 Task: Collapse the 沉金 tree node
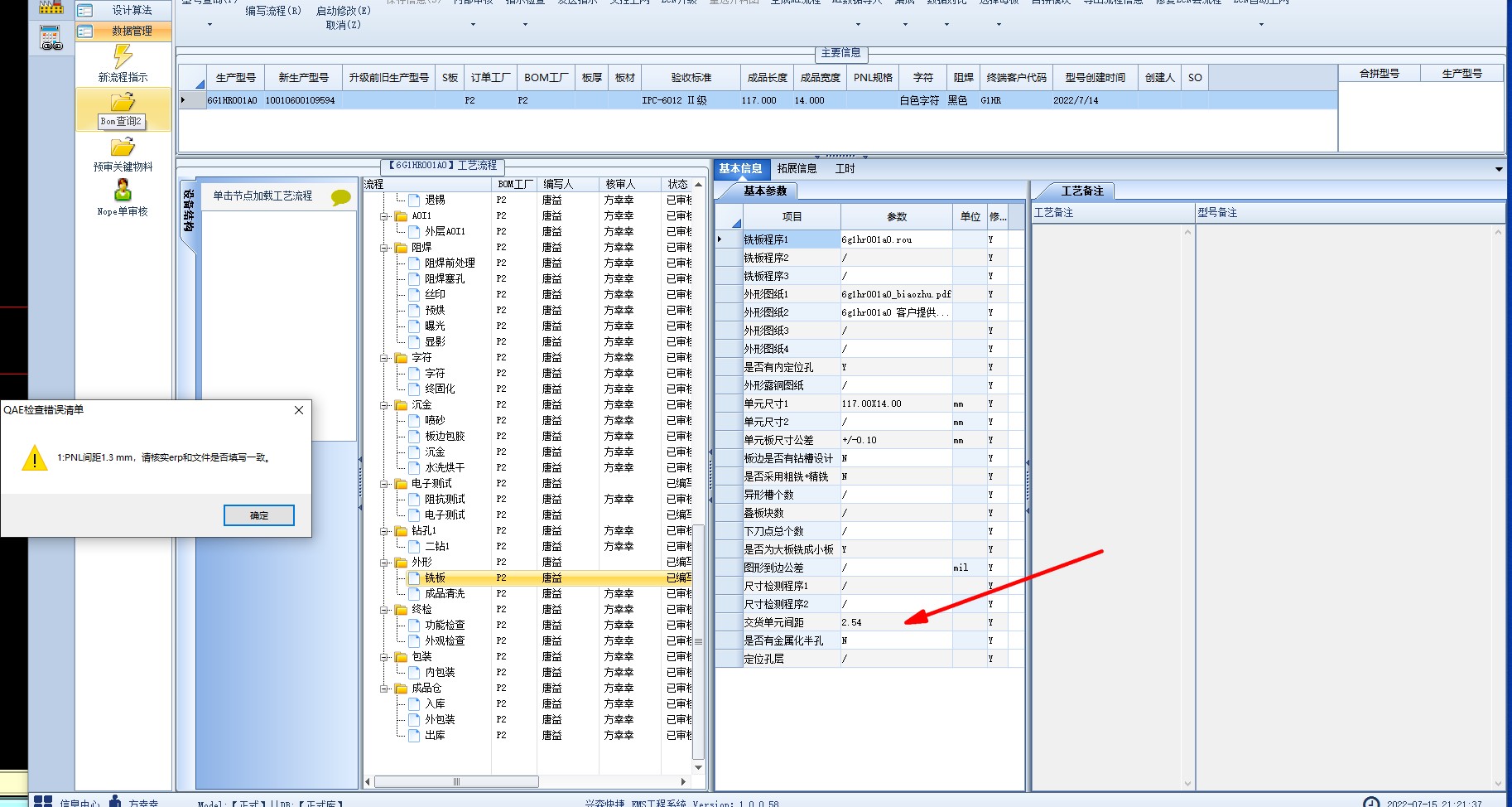click(x=385, y=405)
